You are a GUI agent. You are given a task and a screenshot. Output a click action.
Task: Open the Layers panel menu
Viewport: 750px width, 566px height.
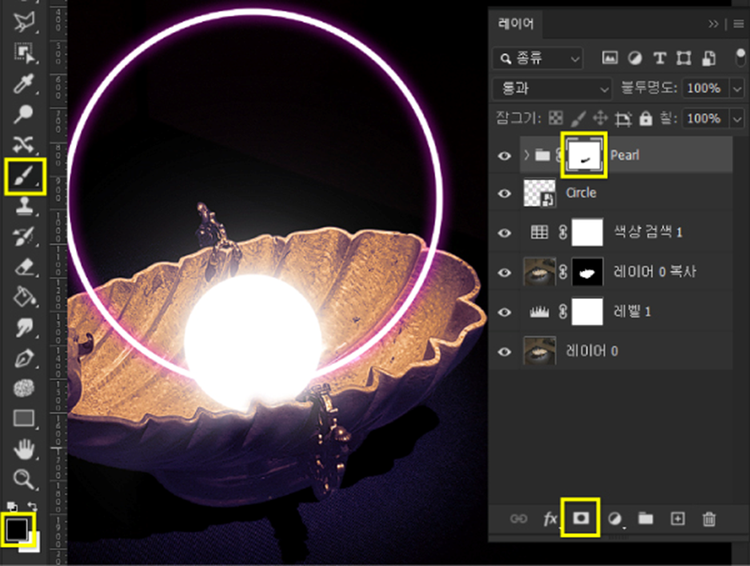tap(739, 23)
